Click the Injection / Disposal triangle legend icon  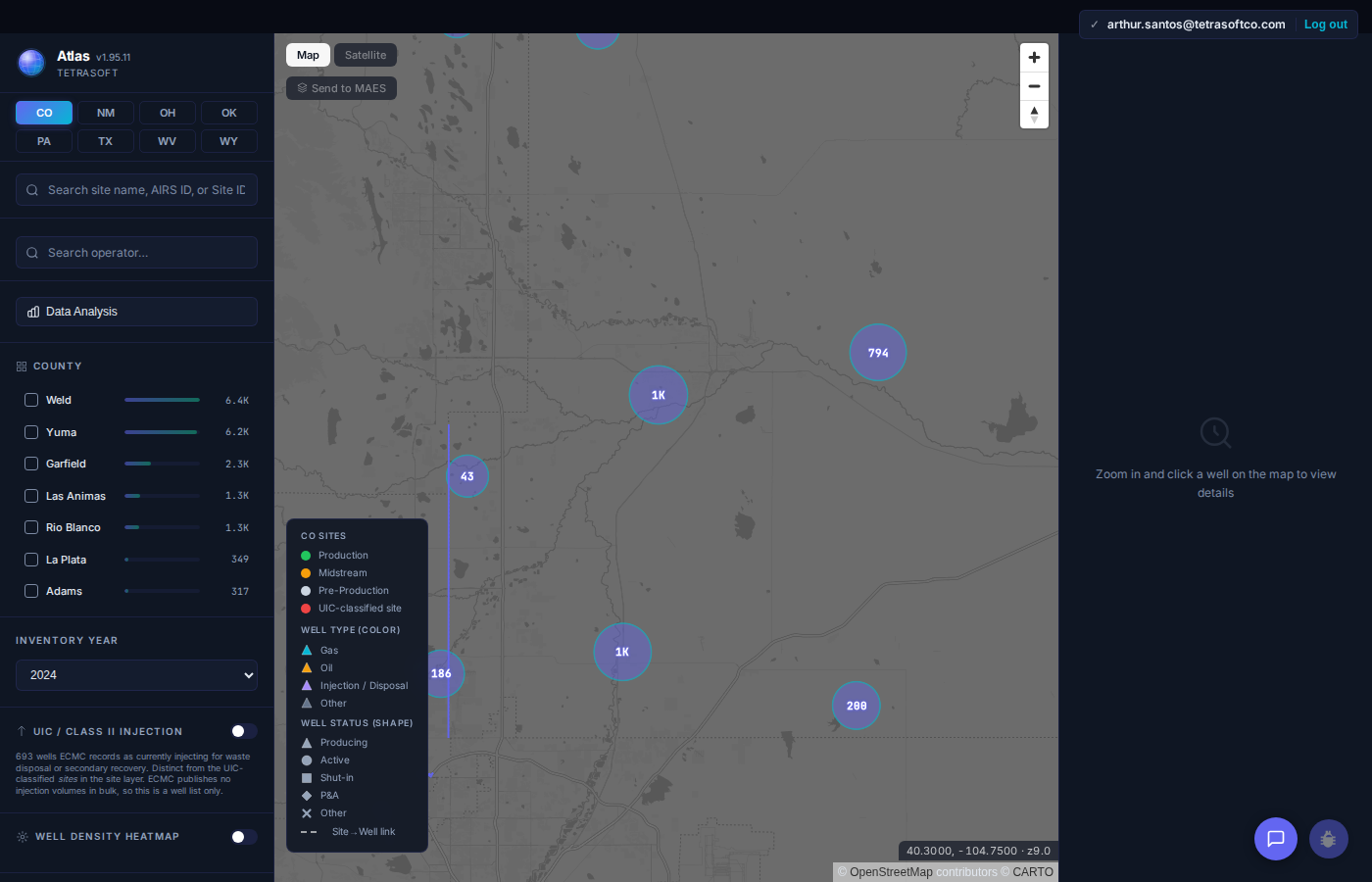point(307,685)
